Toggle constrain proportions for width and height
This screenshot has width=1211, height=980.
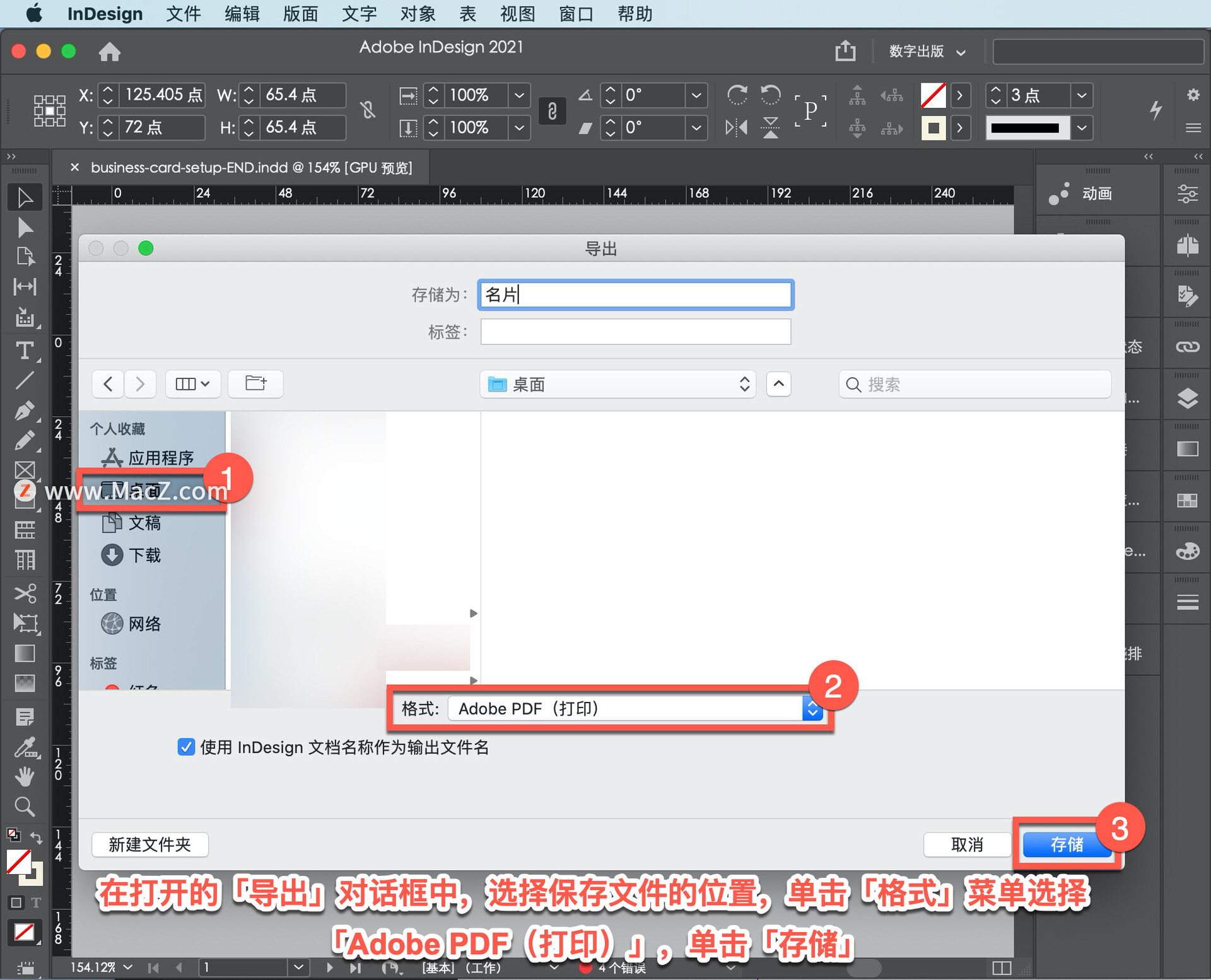[368, 110]
